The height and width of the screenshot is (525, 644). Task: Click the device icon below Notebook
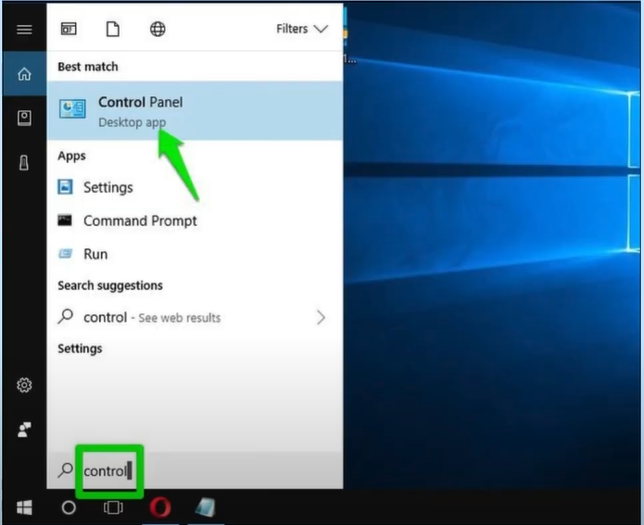[24, 163]
